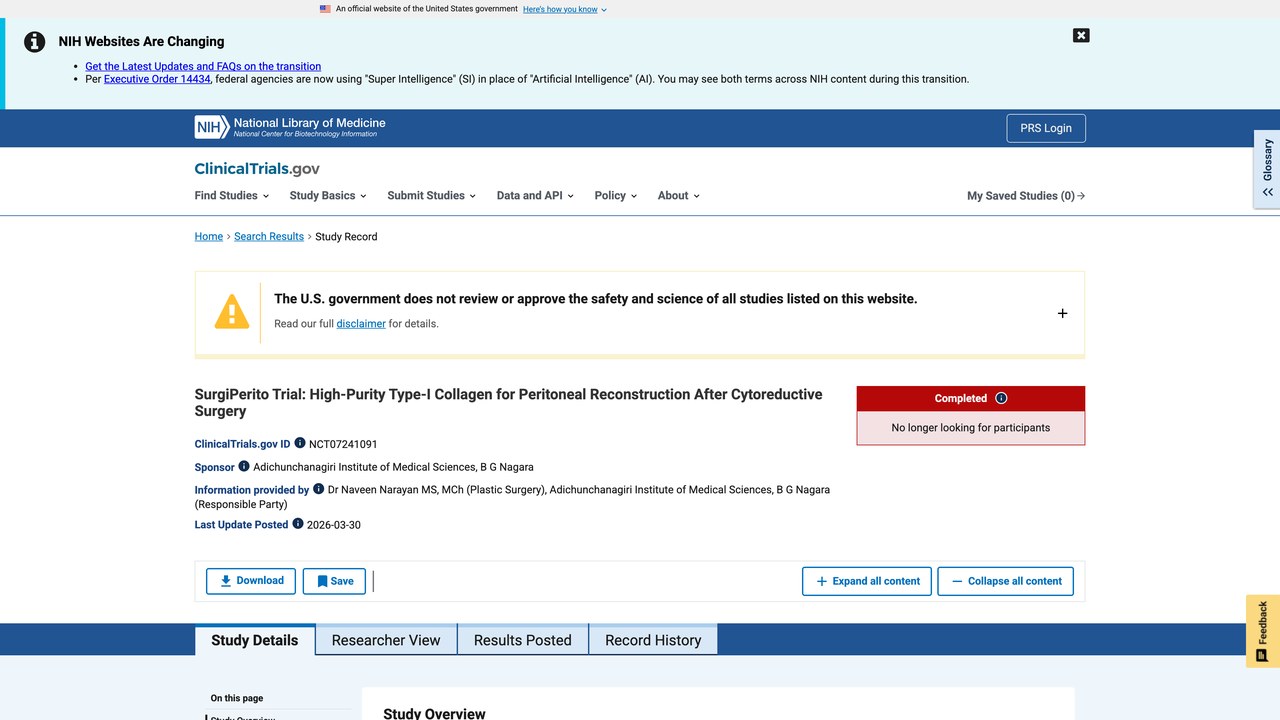Open the Submit Studies menu
Image resolution: width=1280 pixels, height=720 pixels.
point(431,196)
